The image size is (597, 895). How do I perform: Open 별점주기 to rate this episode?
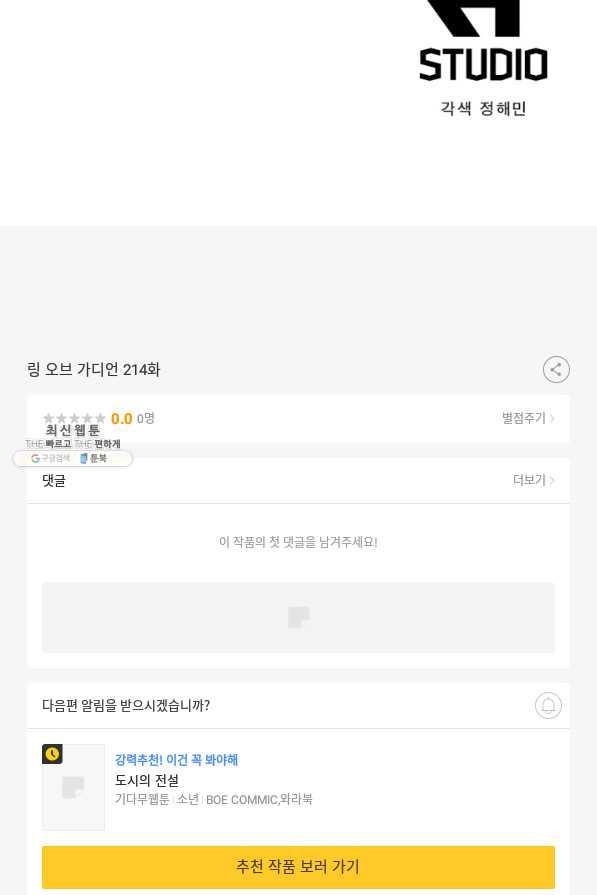(528, 418)
